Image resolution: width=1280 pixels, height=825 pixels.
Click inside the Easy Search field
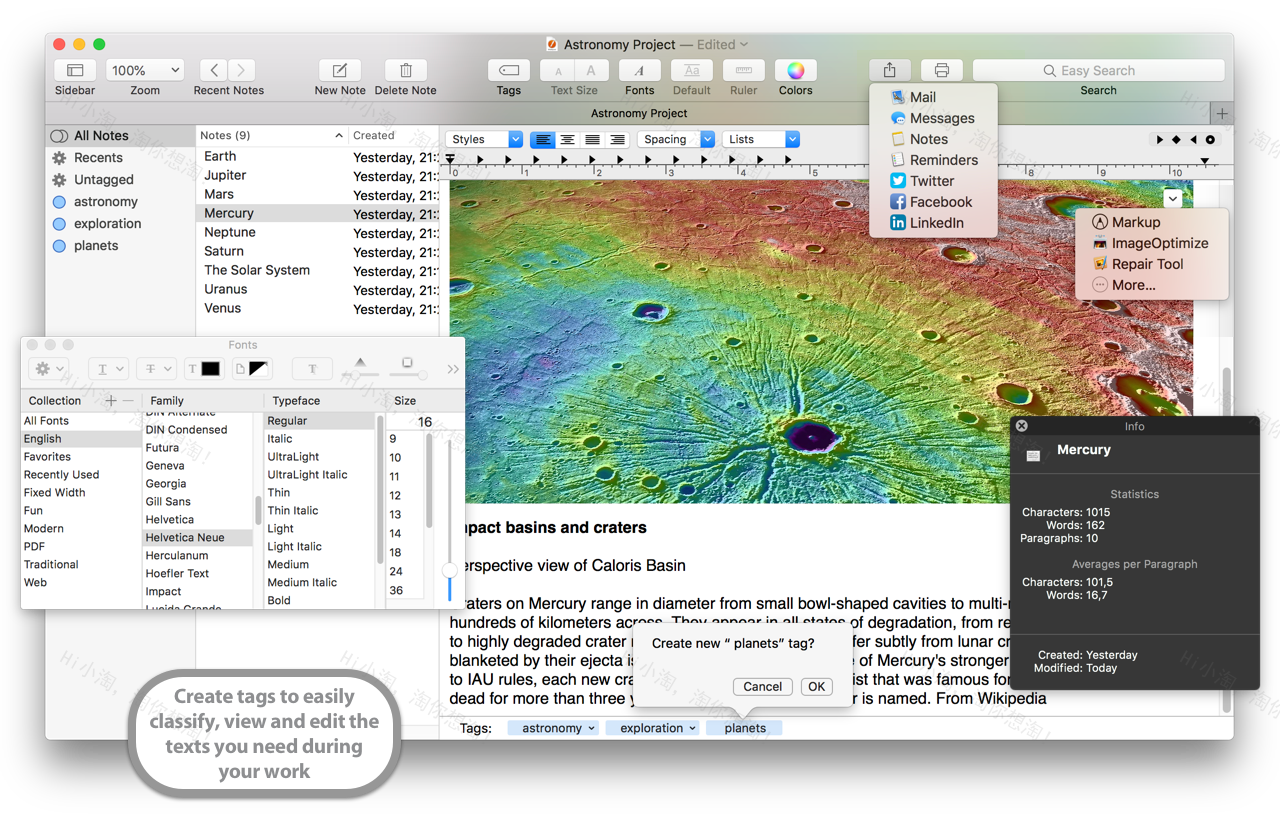click(1098, 70)
